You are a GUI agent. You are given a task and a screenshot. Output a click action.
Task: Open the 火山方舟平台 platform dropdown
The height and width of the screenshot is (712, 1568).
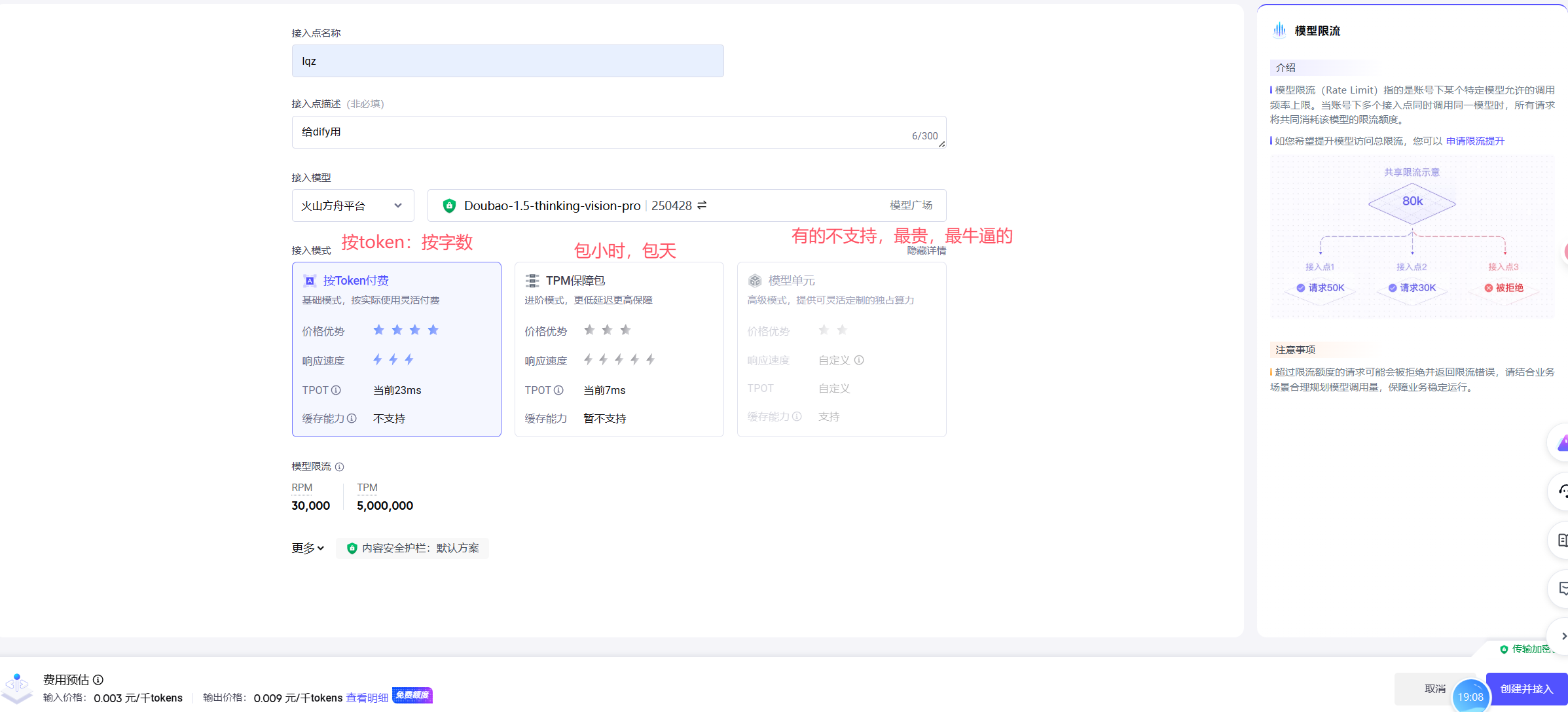coord(352,205)
